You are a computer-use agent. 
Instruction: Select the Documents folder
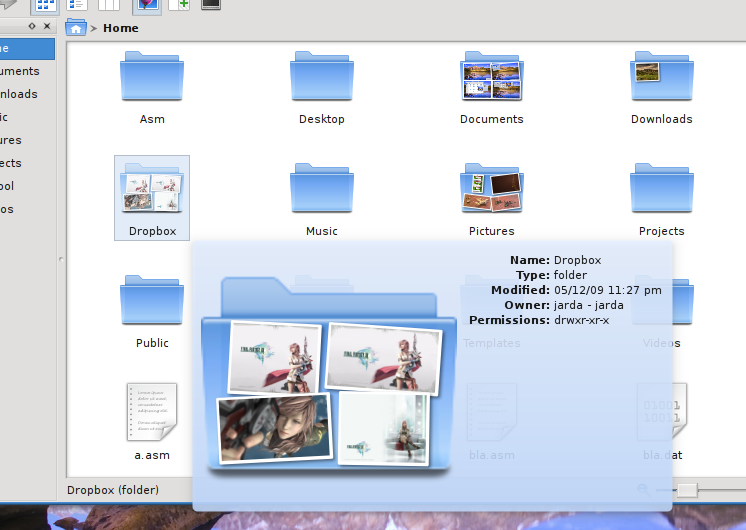click(492, 76)
